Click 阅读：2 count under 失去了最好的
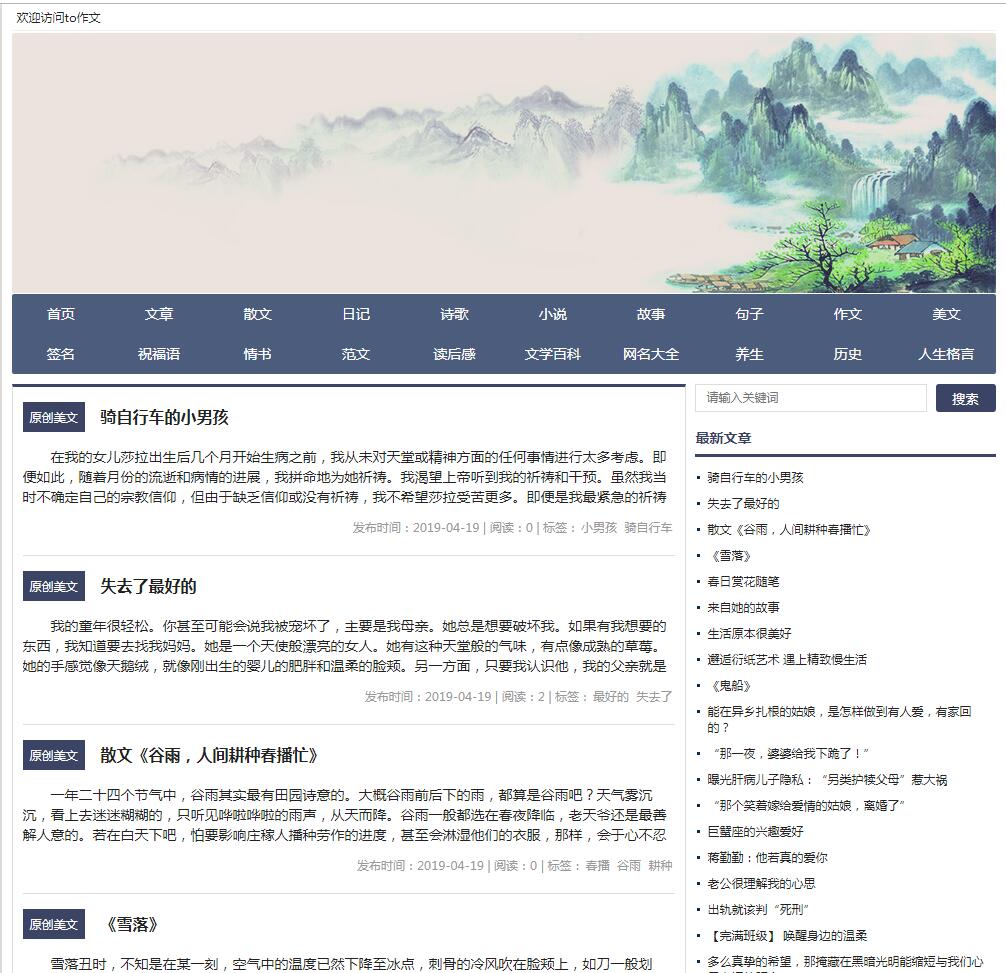Viewport: 1006px width, 973px height. 524,697
